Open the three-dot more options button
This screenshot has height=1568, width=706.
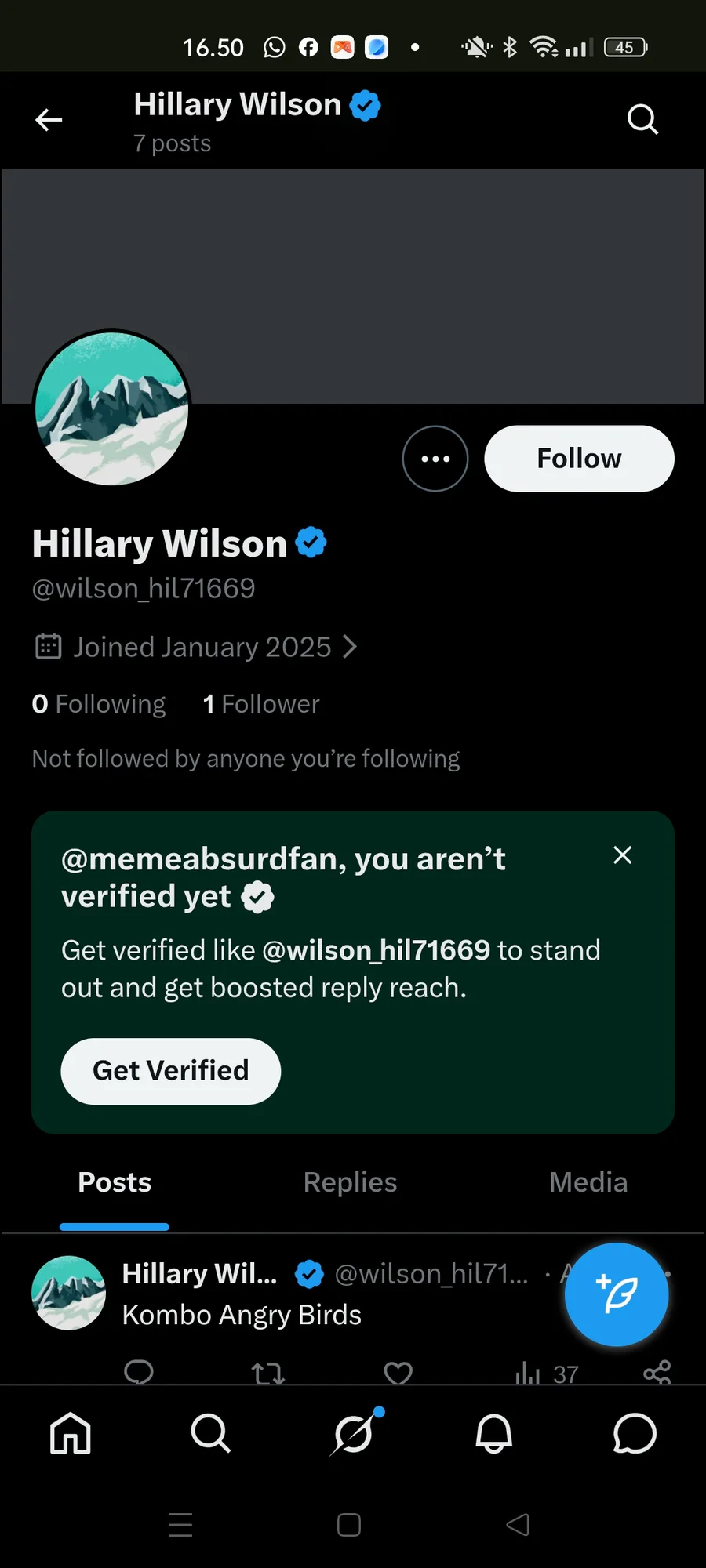[435, 459]
